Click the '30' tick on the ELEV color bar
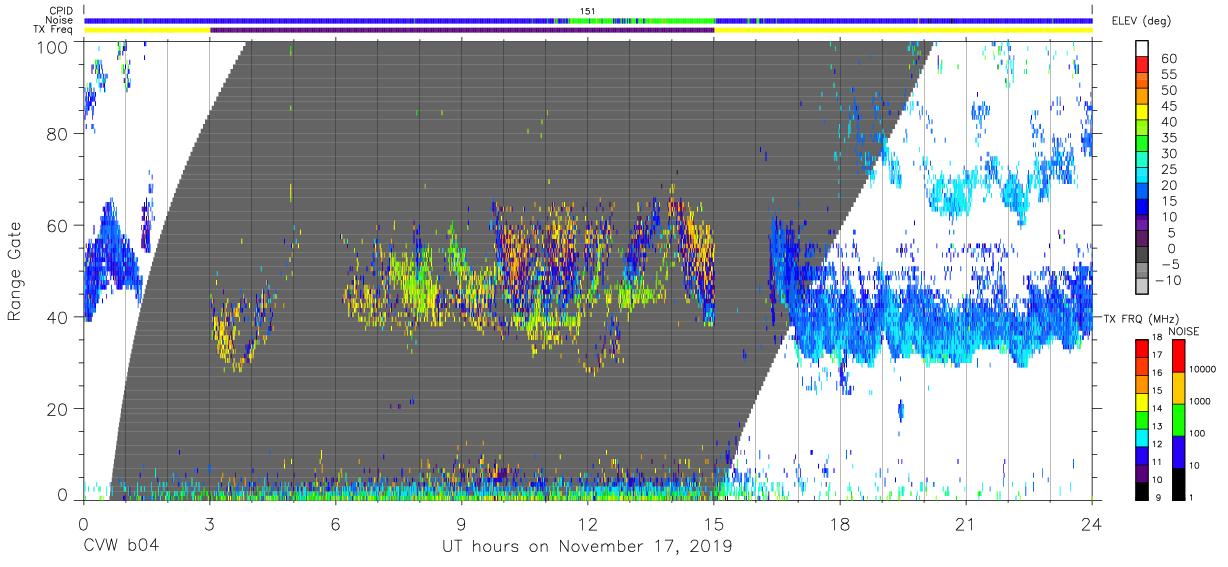The image size is (1228, 567). click(1167, 153)
